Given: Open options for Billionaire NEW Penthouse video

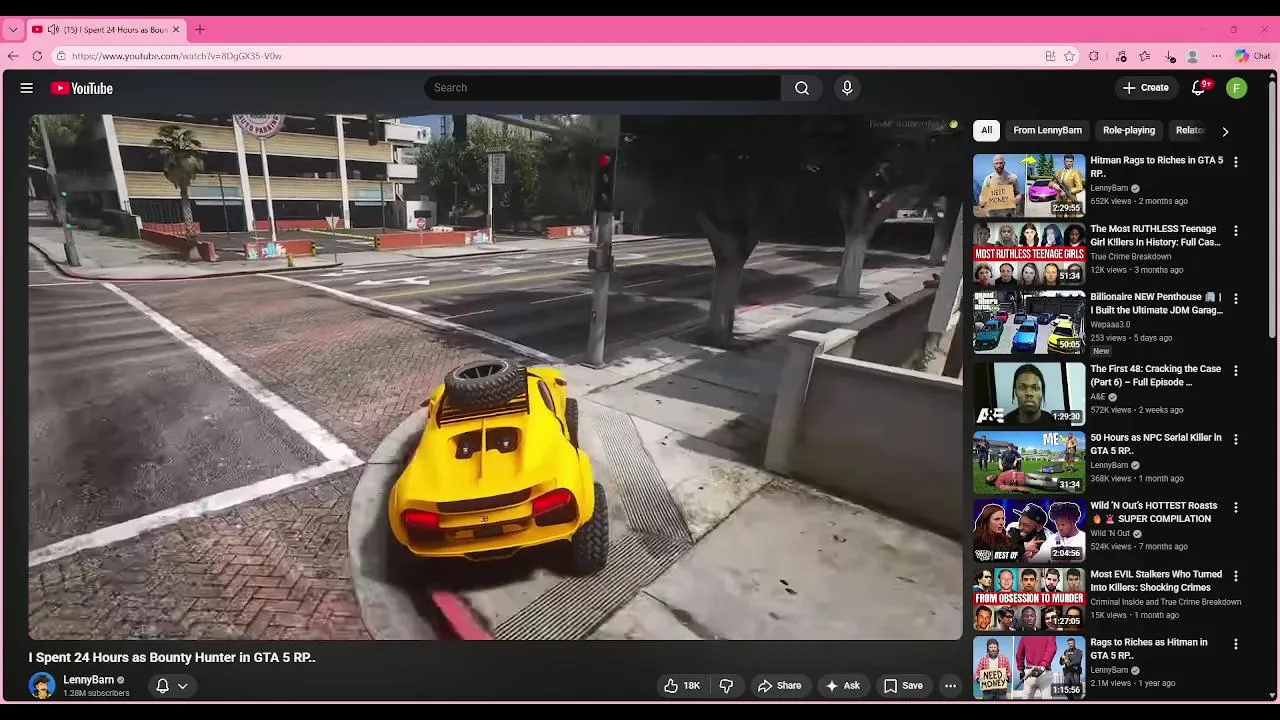Looking at the screenshot, I should (1236, 299).
